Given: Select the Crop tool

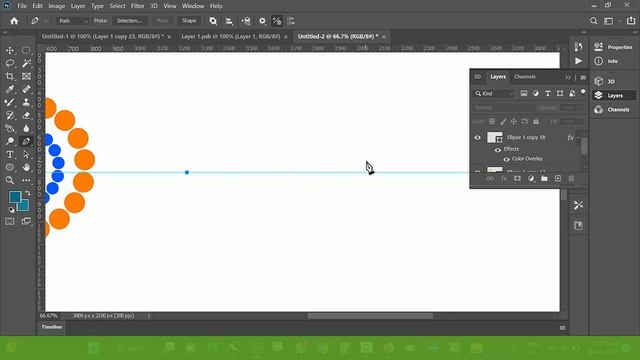Looking at the screenshot, I should 10,76.
